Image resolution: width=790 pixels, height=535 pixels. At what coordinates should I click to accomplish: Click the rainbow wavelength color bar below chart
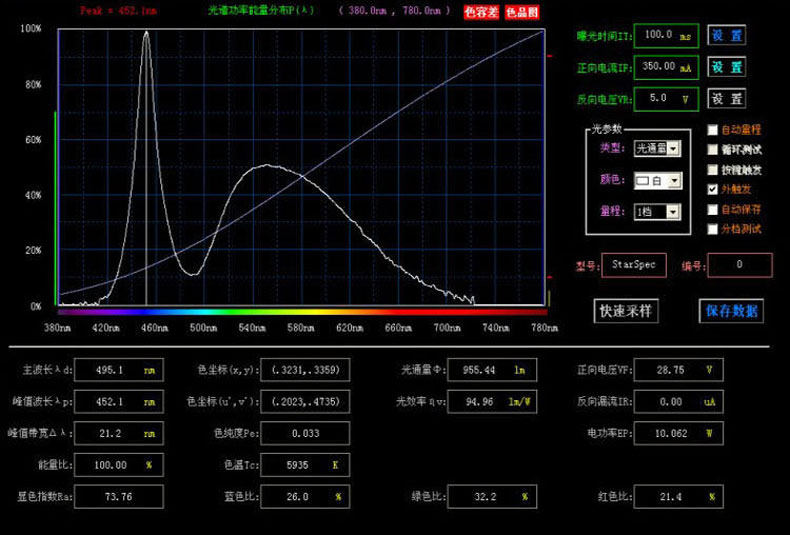301,312
